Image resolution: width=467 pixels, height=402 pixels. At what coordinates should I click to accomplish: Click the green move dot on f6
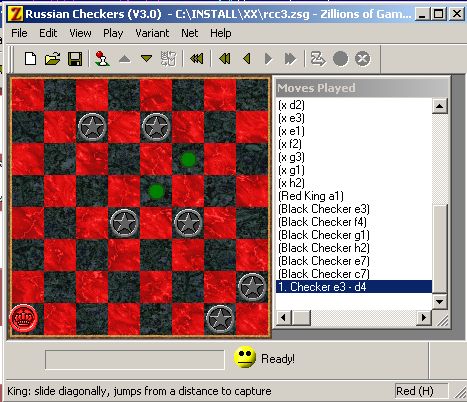188,159
